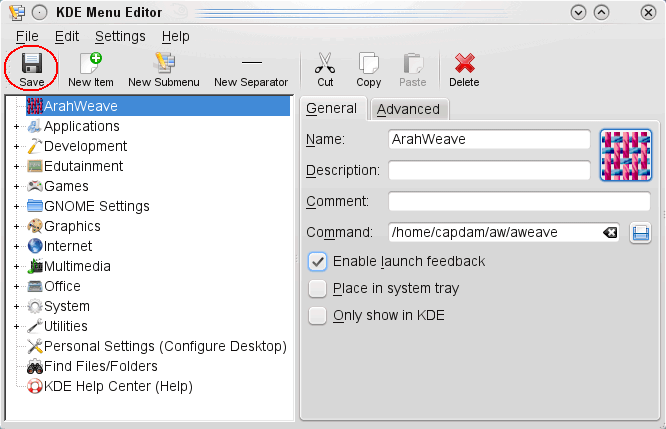Switch to the General tab
The width and height of the screenshot is (666, 429).
(332, 109)
